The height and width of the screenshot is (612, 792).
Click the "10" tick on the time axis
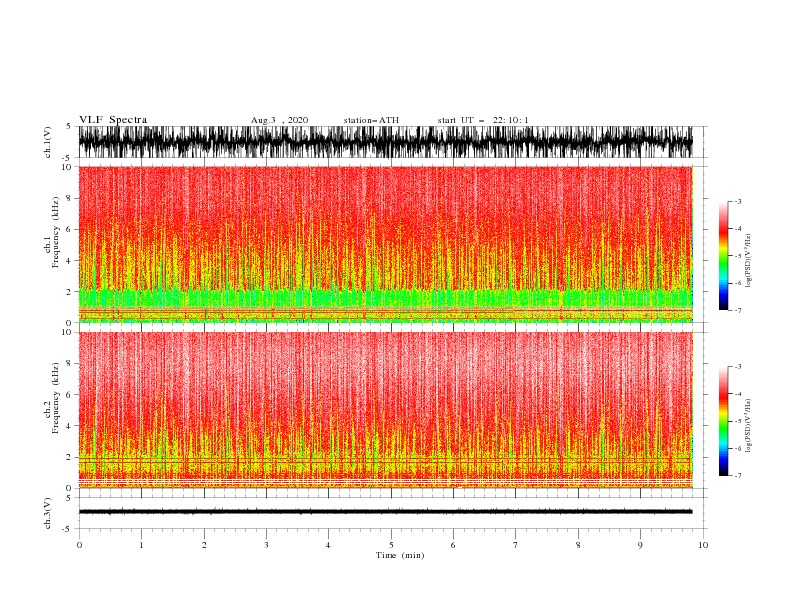pos(703,545)
